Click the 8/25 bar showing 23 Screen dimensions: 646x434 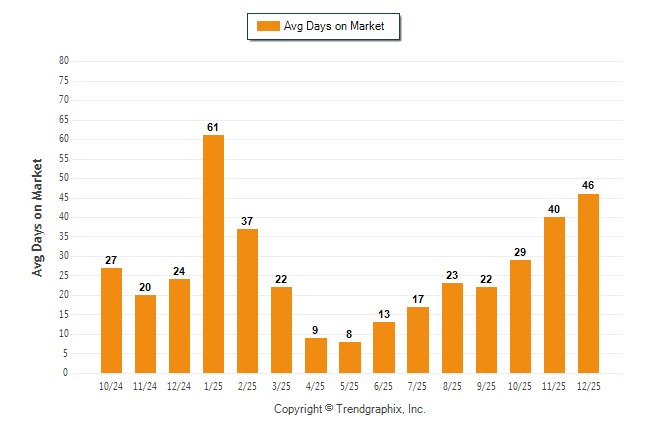pos(451,328)
